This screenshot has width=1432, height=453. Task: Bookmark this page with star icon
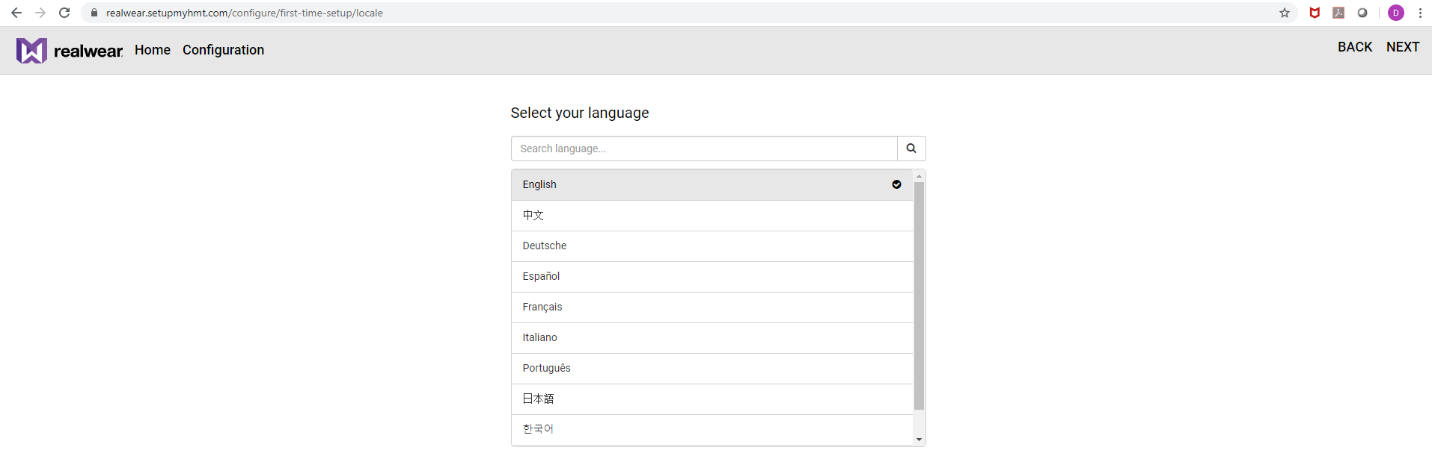pyautogui.click(x=1284, y=13)
